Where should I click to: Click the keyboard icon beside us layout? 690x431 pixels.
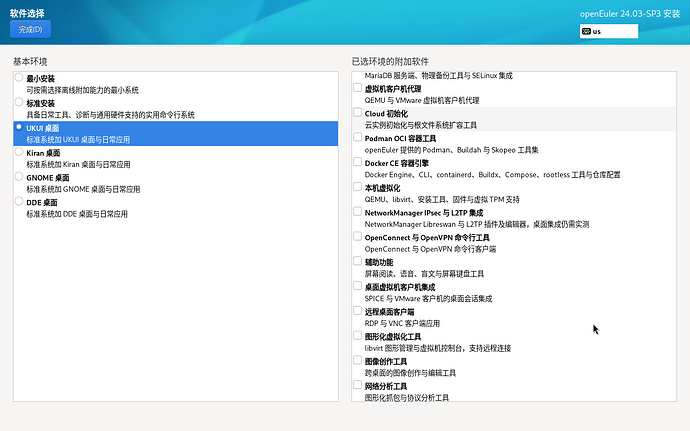tap(586, 31)
